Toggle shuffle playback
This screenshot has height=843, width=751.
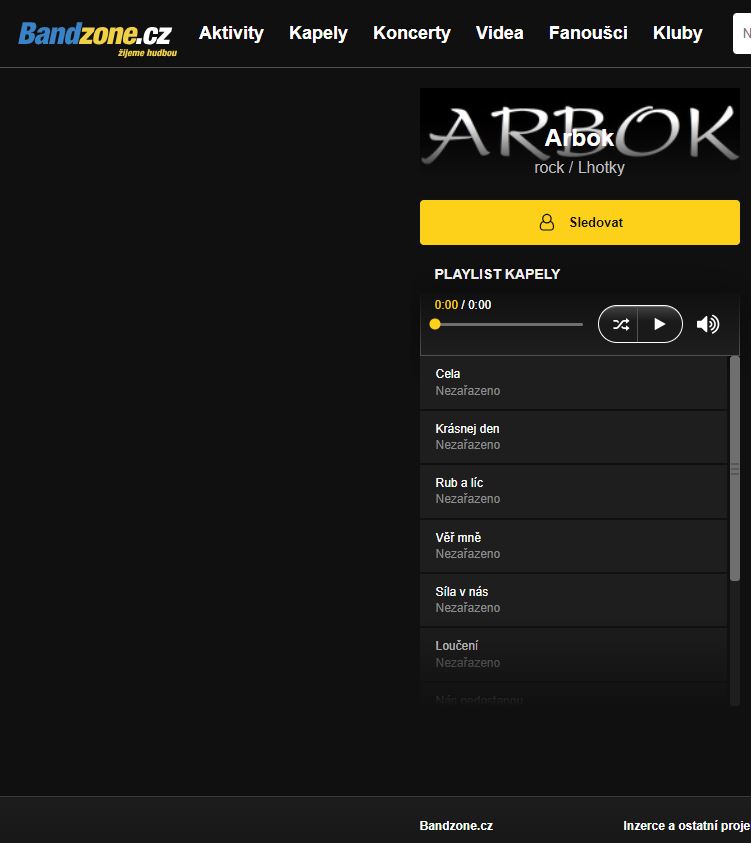[x=620, y=324]
